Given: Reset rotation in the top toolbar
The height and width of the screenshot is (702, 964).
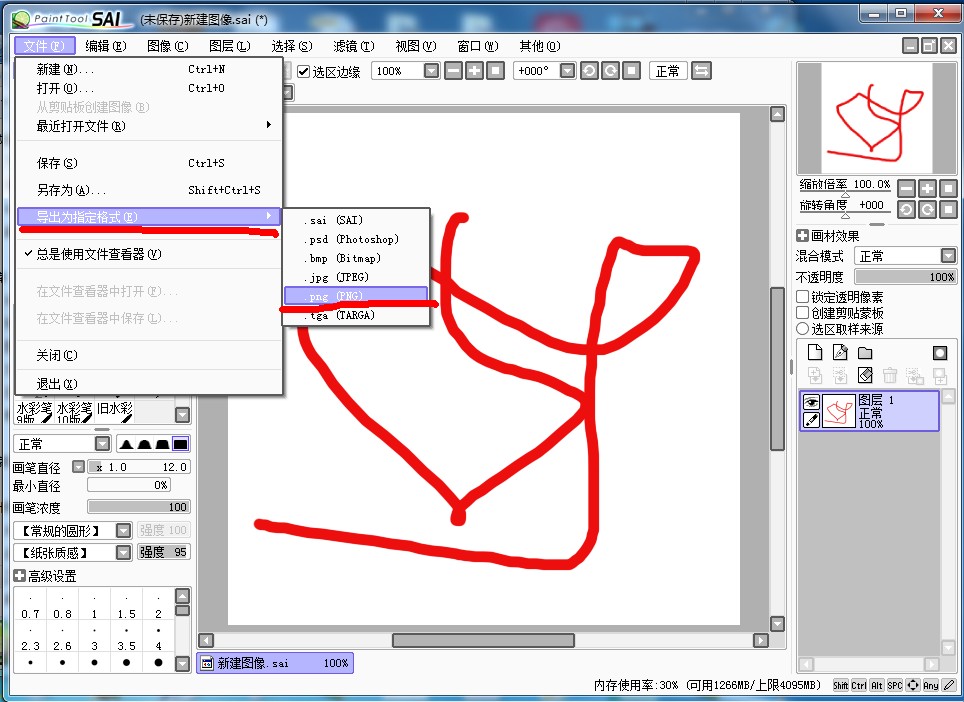Looking at the screenshot, I should (631, 71).
